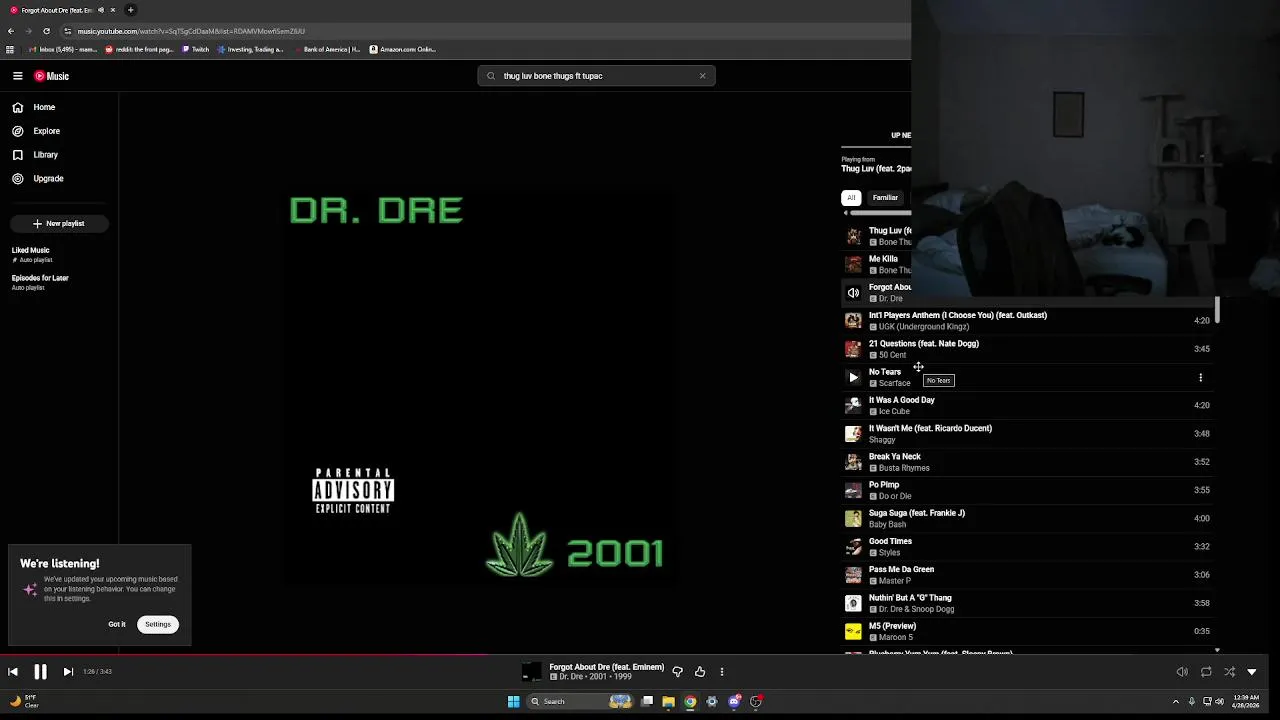The width and height of the screenshot is (1280, 720).
Task: Open the Twitch bookmark
Action: click(196, 49)
